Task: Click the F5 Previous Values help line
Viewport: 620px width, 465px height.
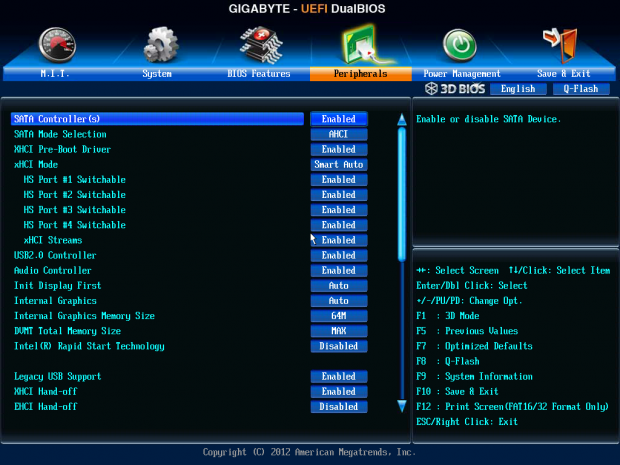Action: pyautogui.click(x=467, y=331)
